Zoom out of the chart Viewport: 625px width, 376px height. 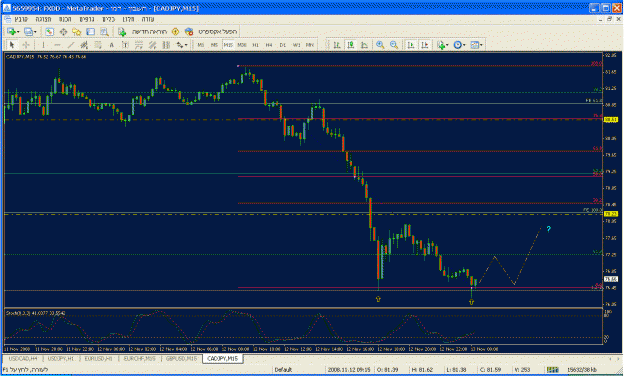(x=394, y=45)
